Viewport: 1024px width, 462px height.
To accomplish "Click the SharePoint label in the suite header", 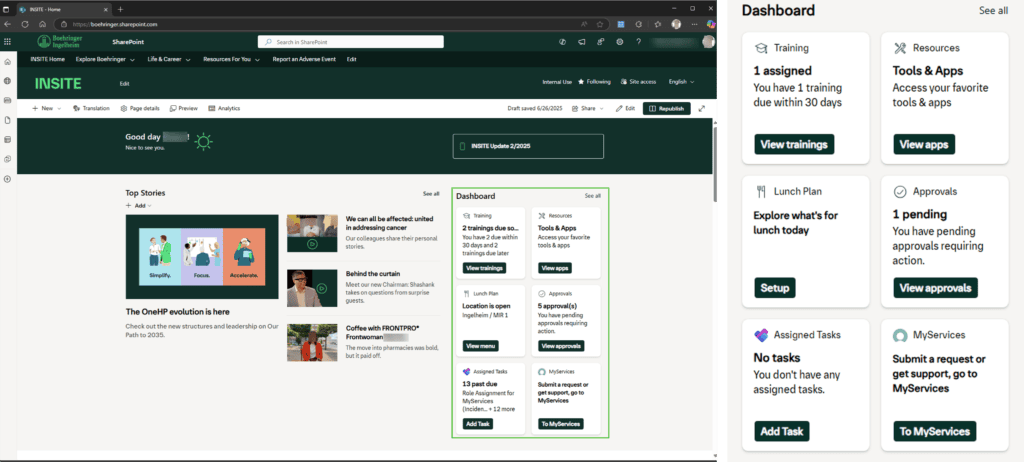I will (x=128, y=42).
